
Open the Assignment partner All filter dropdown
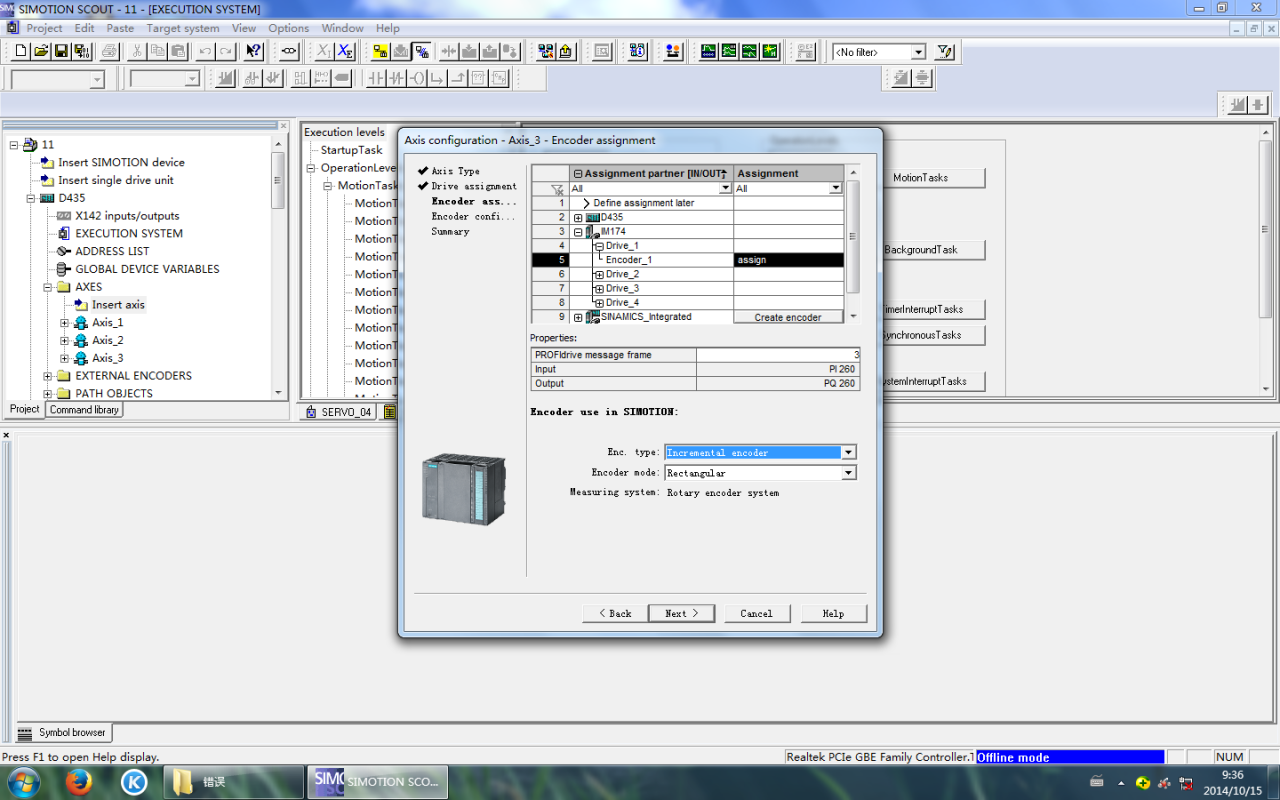tap(726, 188)
